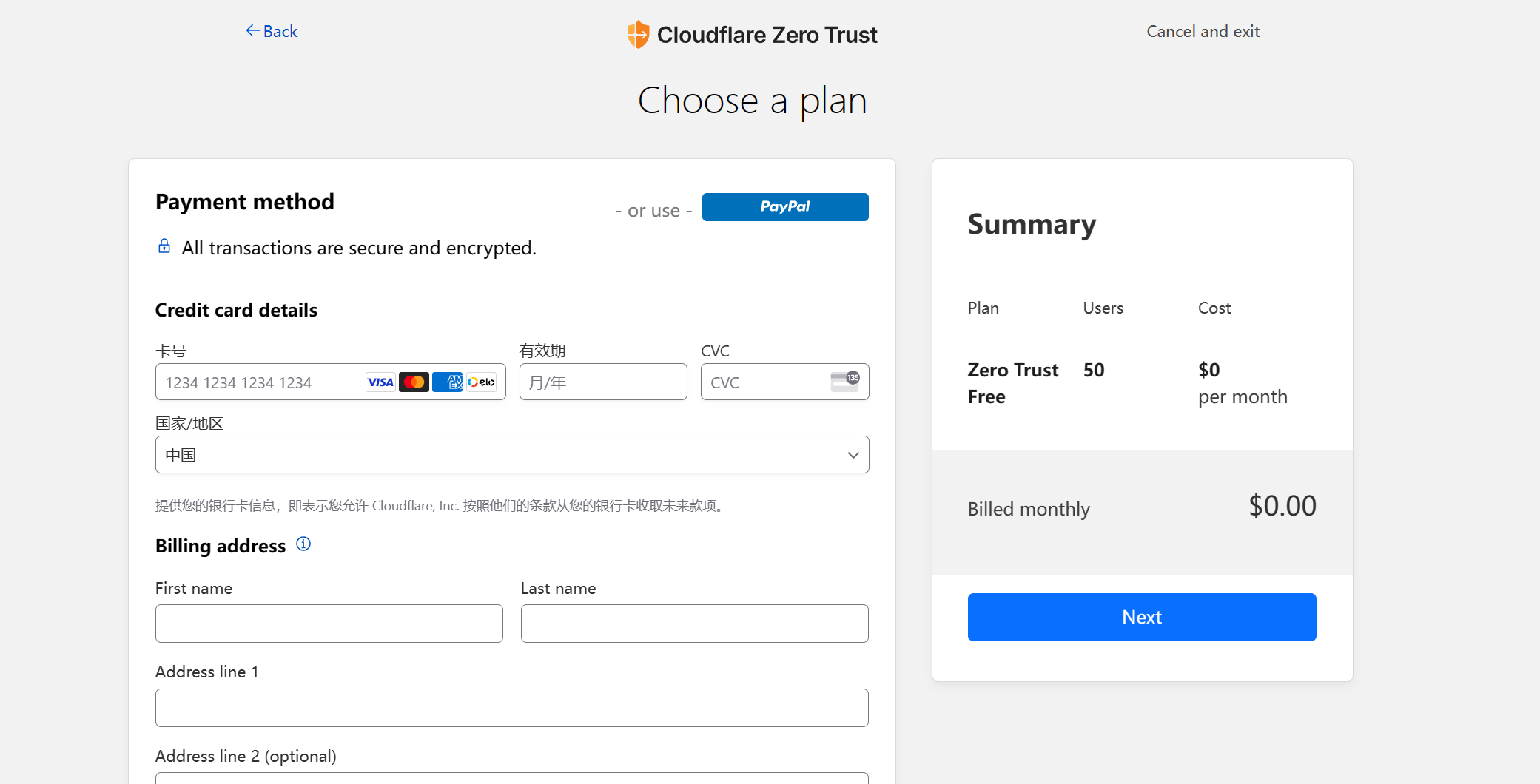
Task: Click the Elo card brand icon
Action: [x=481, y=382]
